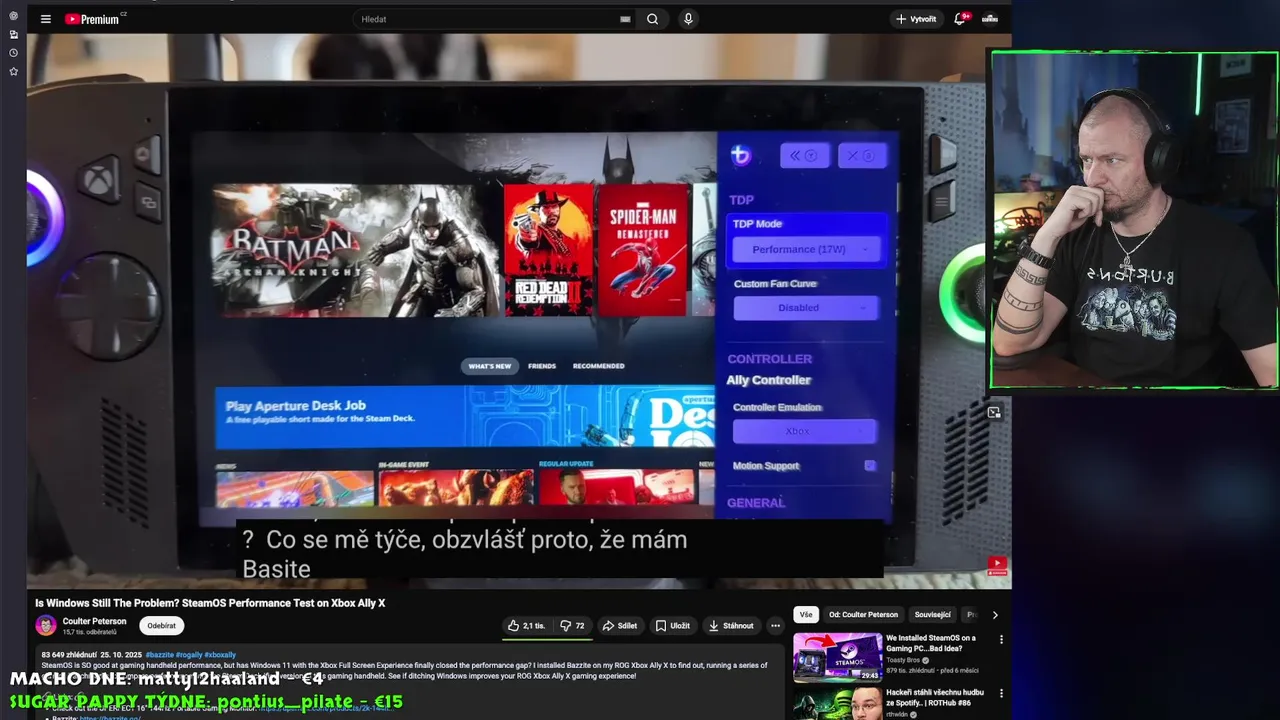This screenshot has width=1280, height=720.
Task: Select the Vše filter chip
Action: click(x=806, y=615)
